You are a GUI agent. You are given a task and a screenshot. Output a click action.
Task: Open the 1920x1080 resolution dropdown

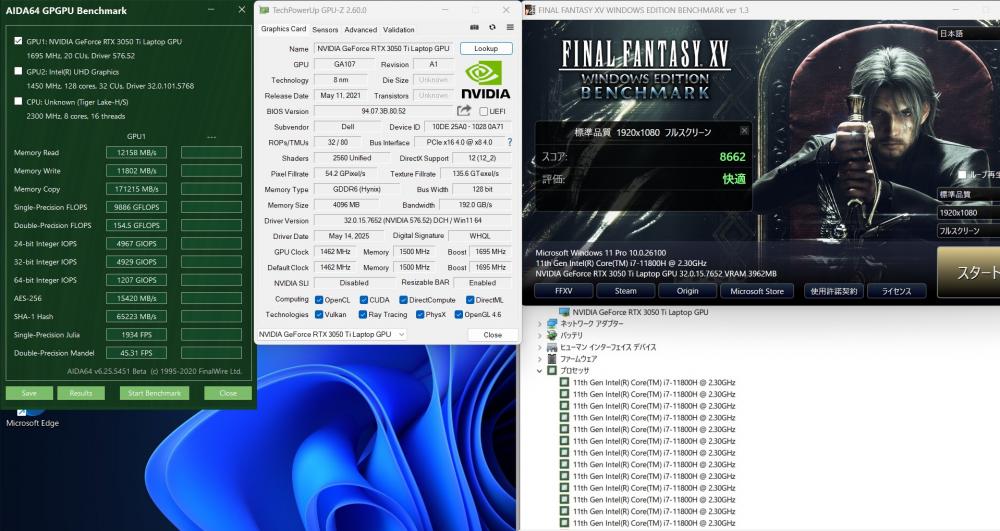(968, 212)
